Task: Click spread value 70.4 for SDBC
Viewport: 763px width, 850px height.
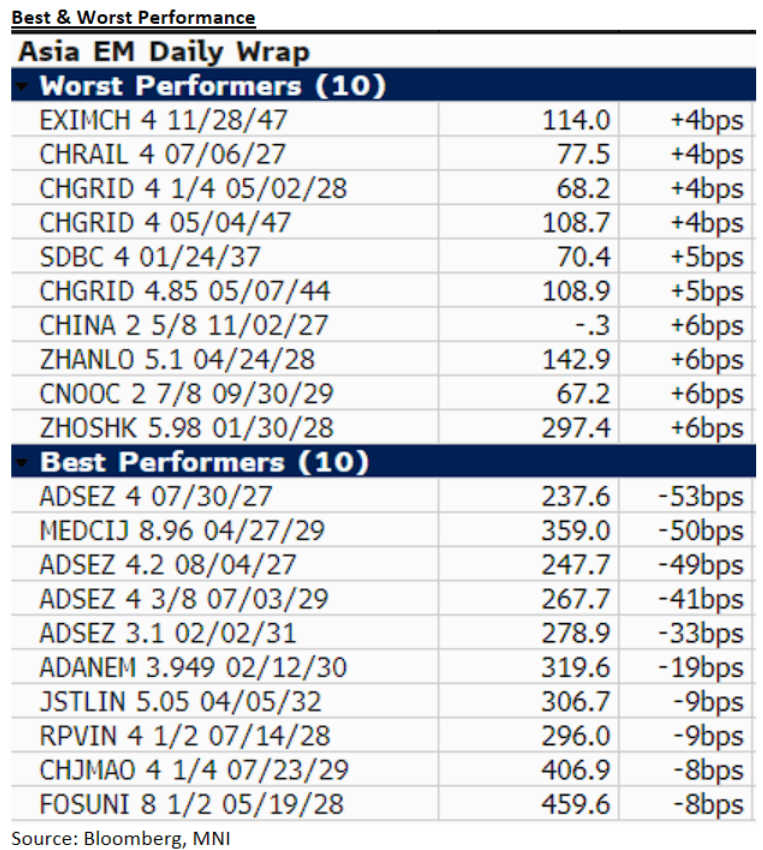Action: pyautogui.click(x=583, y=256)
